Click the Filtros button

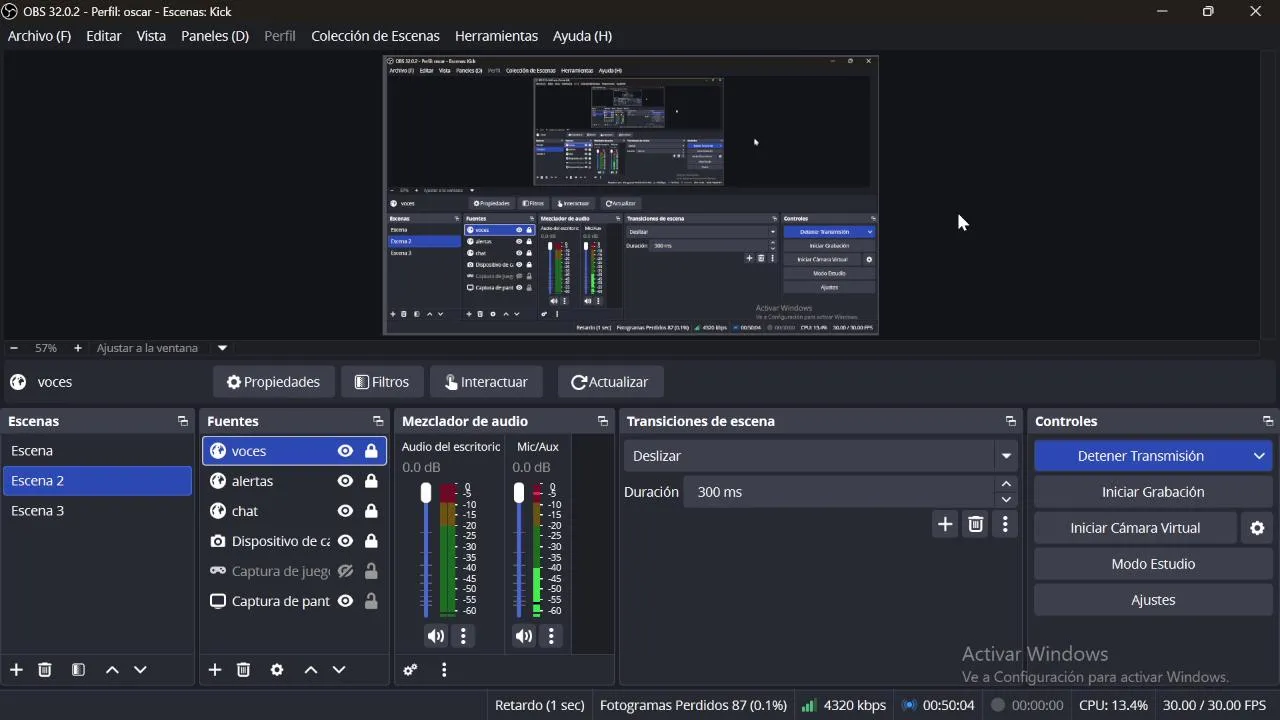pos(382,382)
